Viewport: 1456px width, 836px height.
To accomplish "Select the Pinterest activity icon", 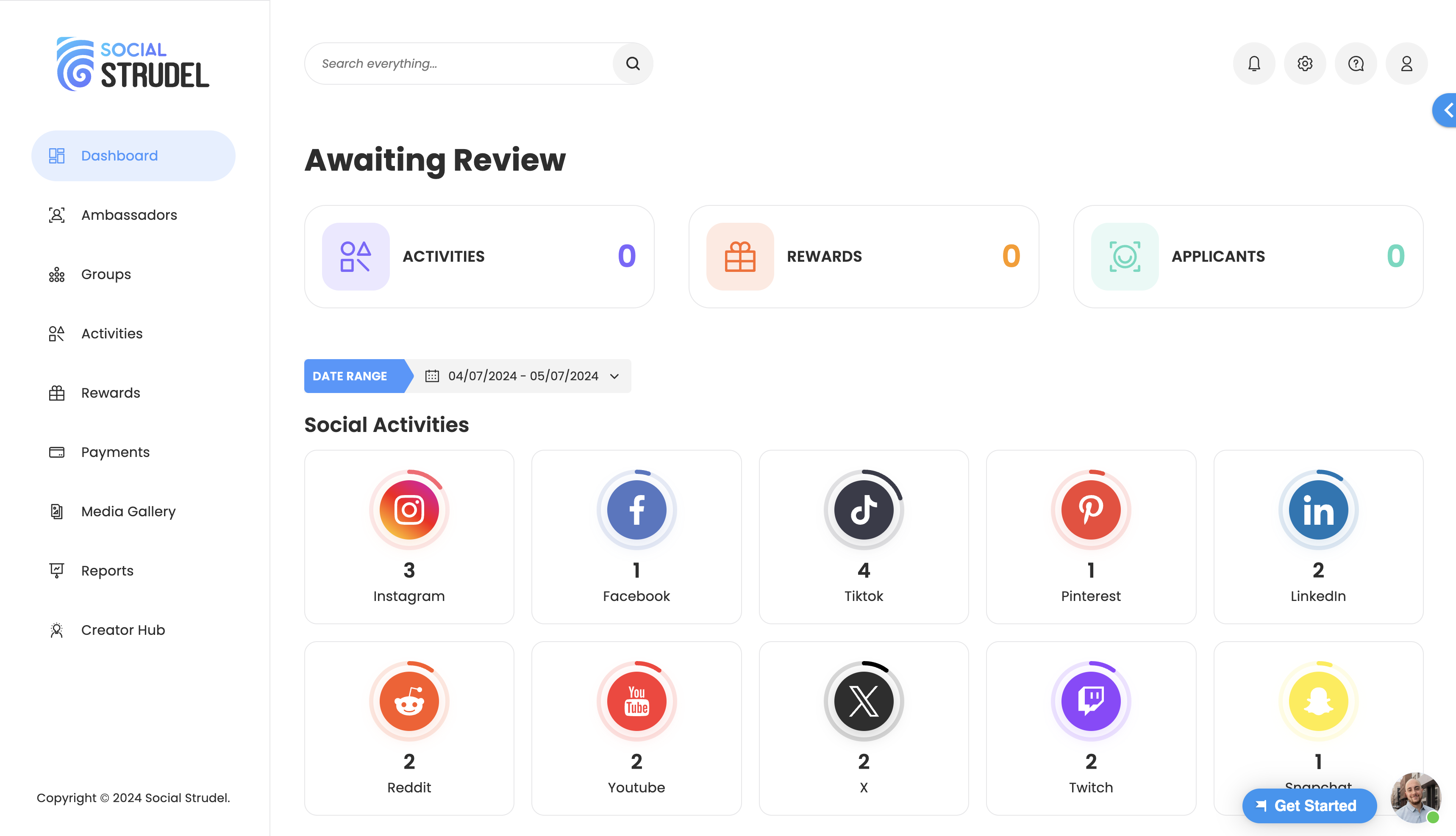I will [x=1091, y=509].
